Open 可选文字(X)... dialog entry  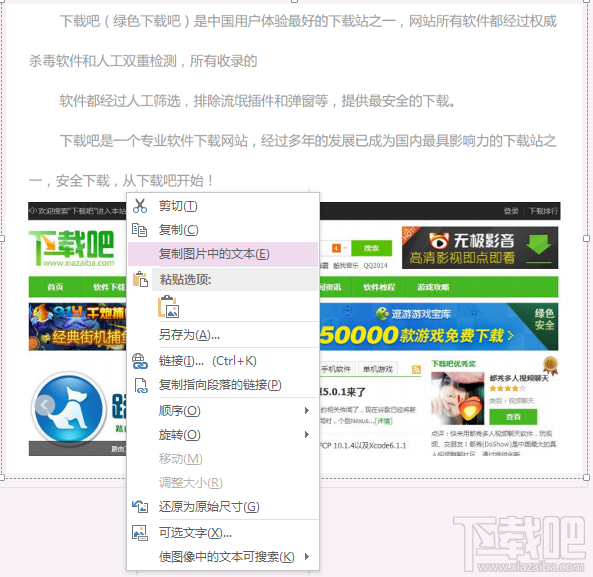[x=223, y=533]
